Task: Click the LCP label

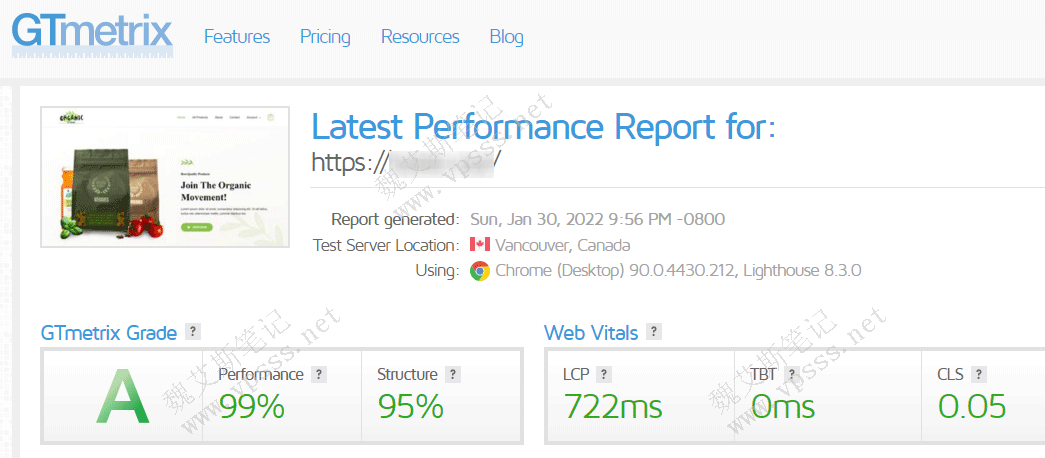Action: click(x=576, y=374)
